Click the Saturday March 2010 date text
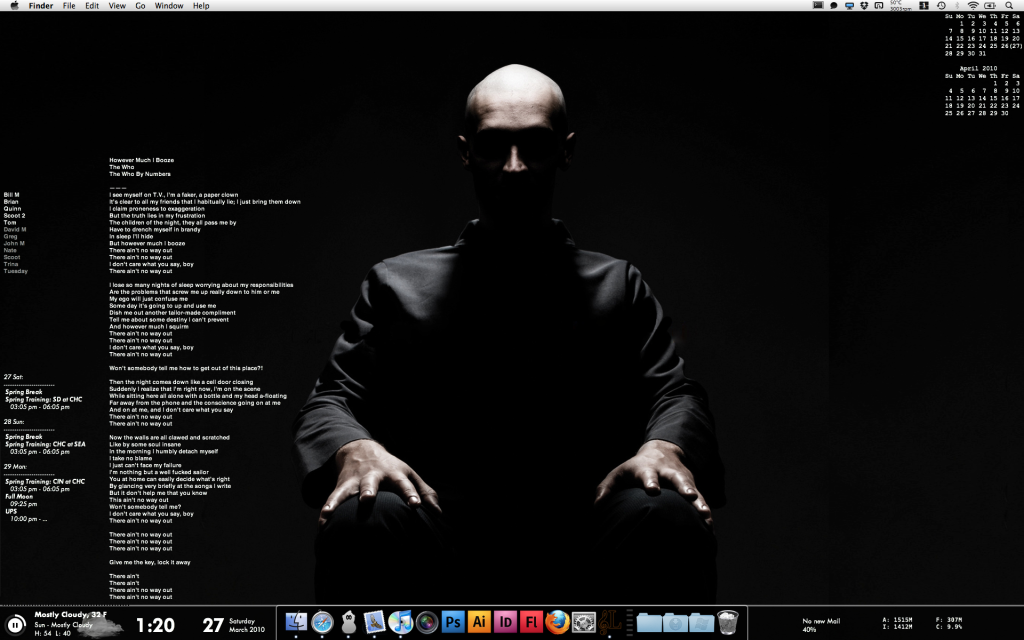This screenshot has width=1024, height=640. 247,626
